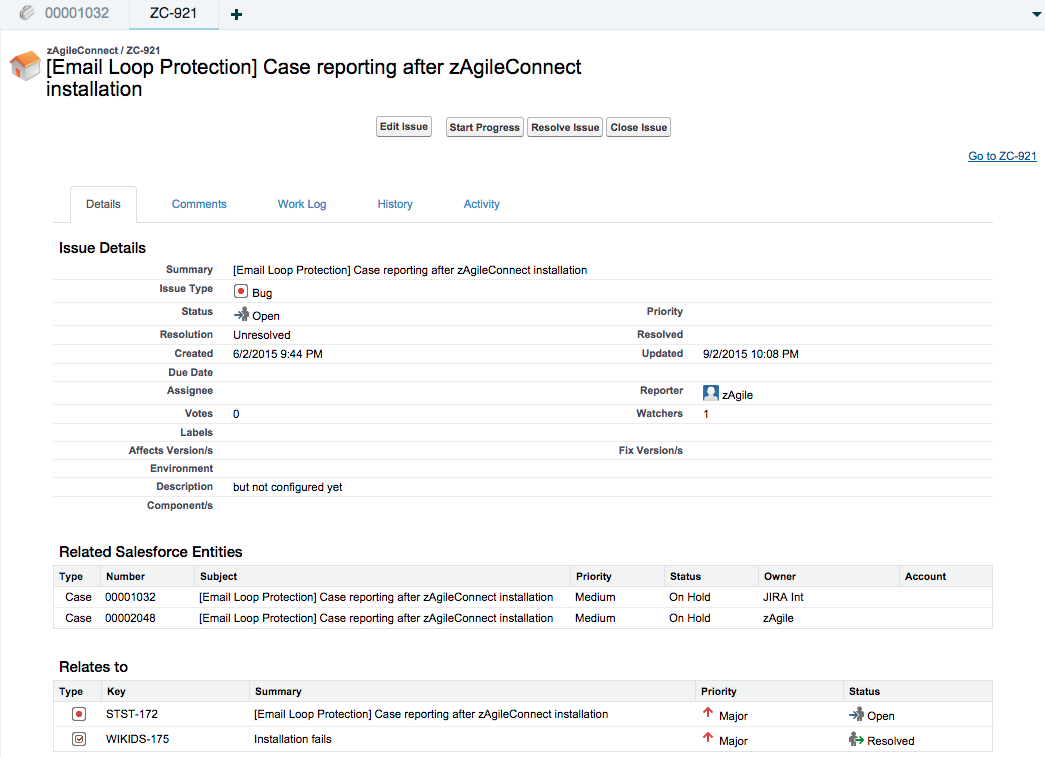Image resolution: width=1045 pixels, height=757 pixels.
Task: Click the Major priority arrow for WIKIDS-175
Action: point(710,740)
